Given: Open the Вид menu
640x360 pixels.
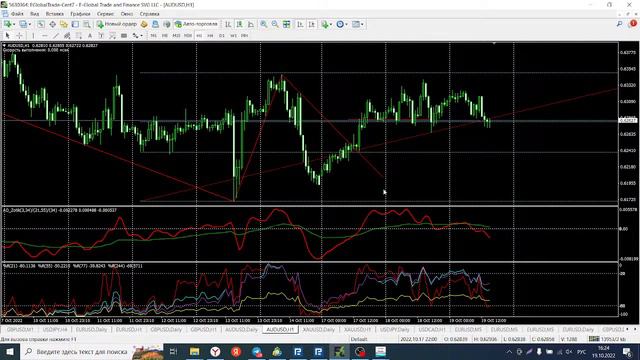Looking at the screenshot, I should tap(34, 14).
